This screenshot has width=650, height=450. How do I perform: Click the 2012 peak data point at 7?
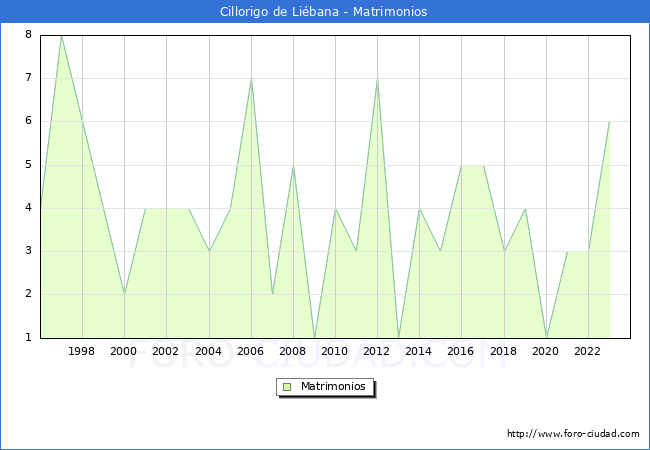377,79
